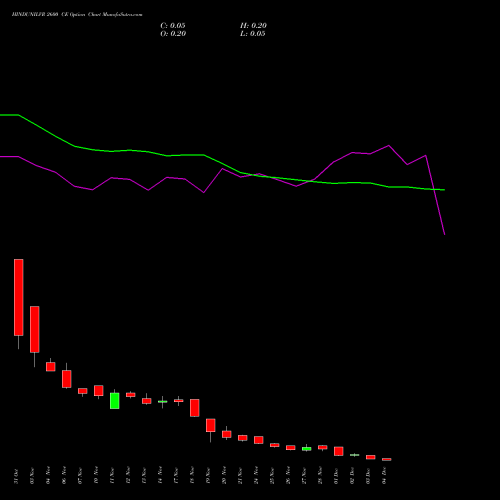Image resolution: width=500 pixels, height=500 pixels.
Task: Click the red candle for 03 Nov
Action: coord(35,329)
